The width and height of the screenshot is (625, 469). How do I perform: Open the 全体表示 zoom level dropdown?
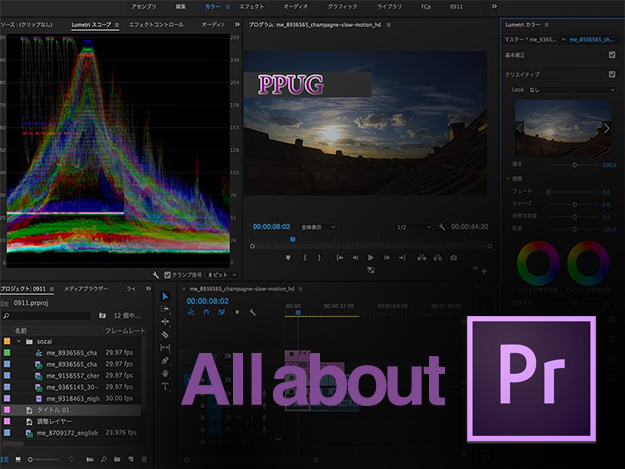point(318,227)
